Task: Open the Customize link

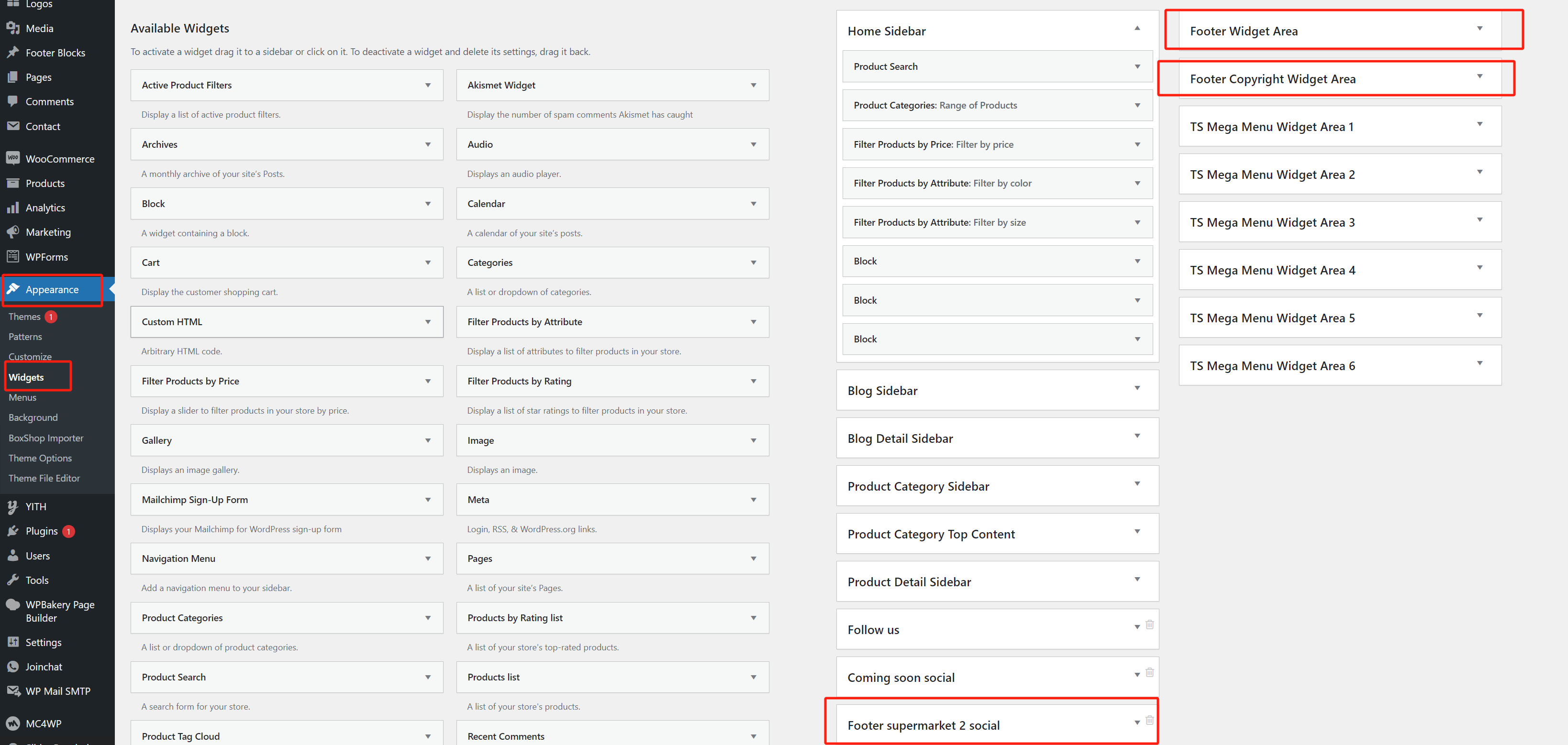Action: coord(30,356)
